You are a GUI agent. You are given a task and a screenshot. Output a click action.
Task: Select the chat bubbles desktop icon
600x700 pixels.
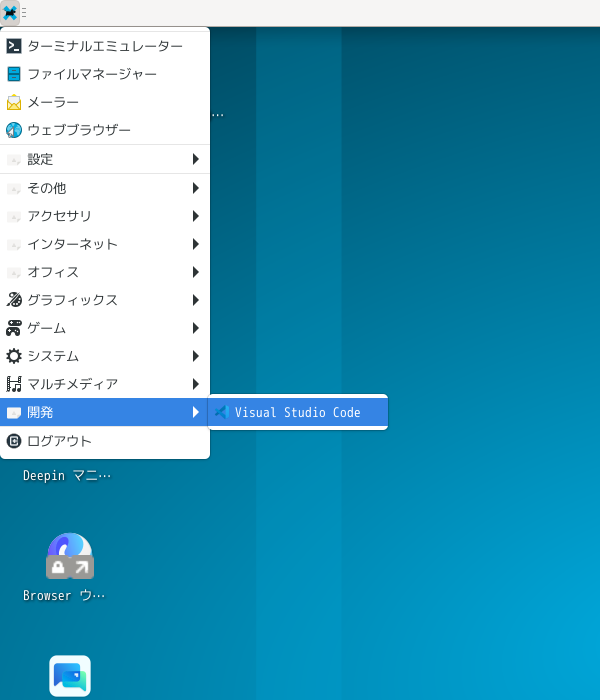70,676
